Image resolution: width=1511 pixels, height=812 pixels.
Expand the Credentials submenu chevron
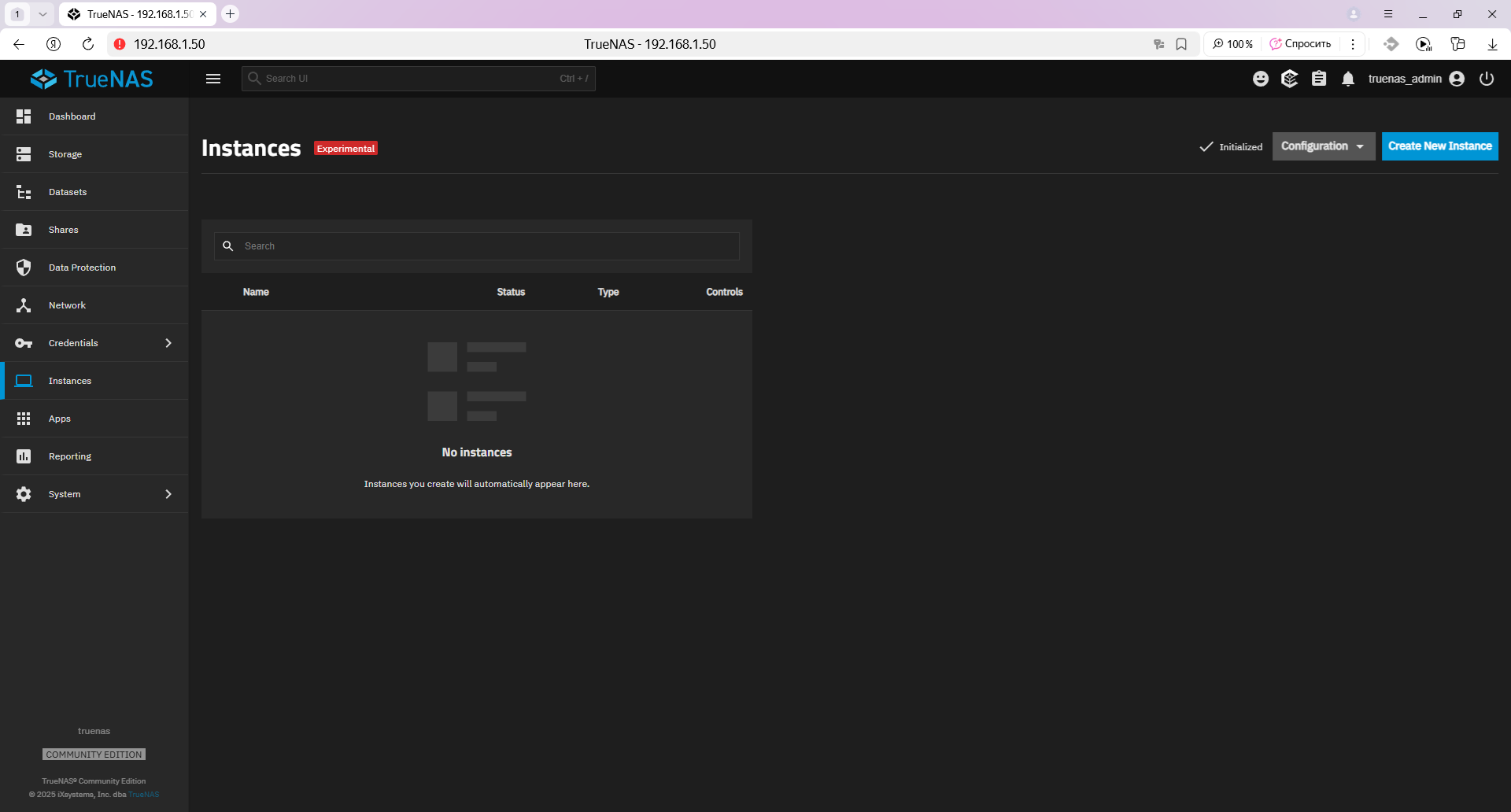[x=168, y=343]
